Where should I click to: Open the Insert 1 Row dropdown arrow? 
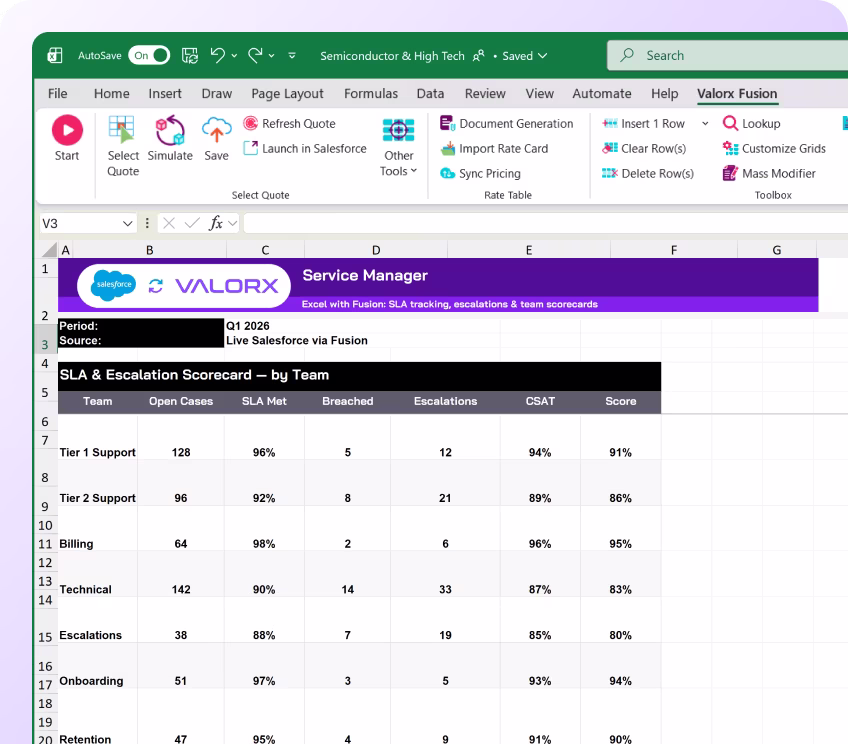705,123
